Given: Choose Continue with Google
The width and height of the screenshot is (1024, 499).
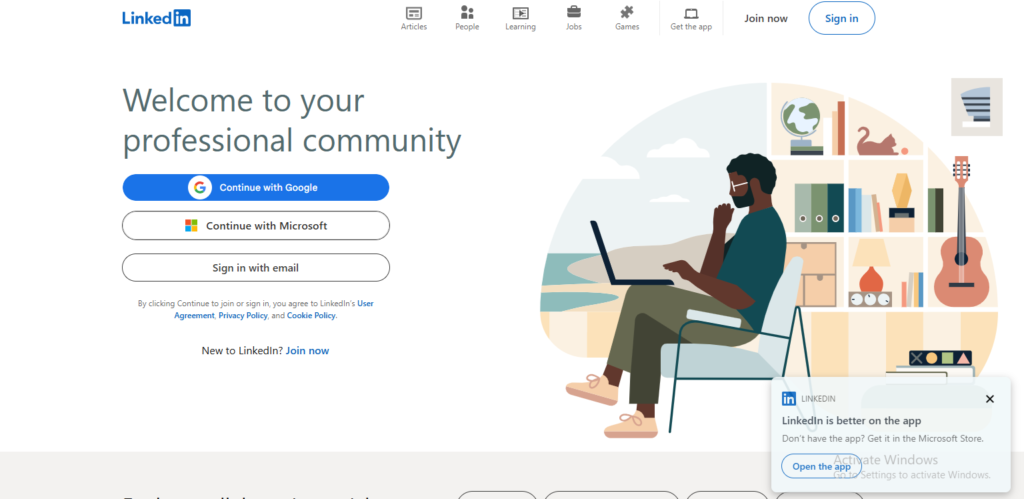Looking at the screenshot, I should (x=256, y=187).
